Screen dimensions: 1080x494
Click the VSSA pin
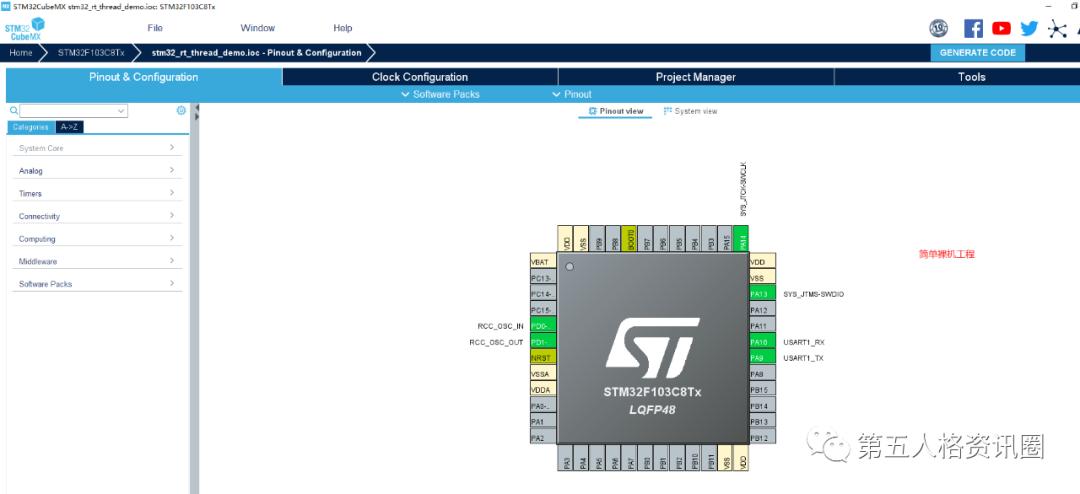[x=543, y=374]
